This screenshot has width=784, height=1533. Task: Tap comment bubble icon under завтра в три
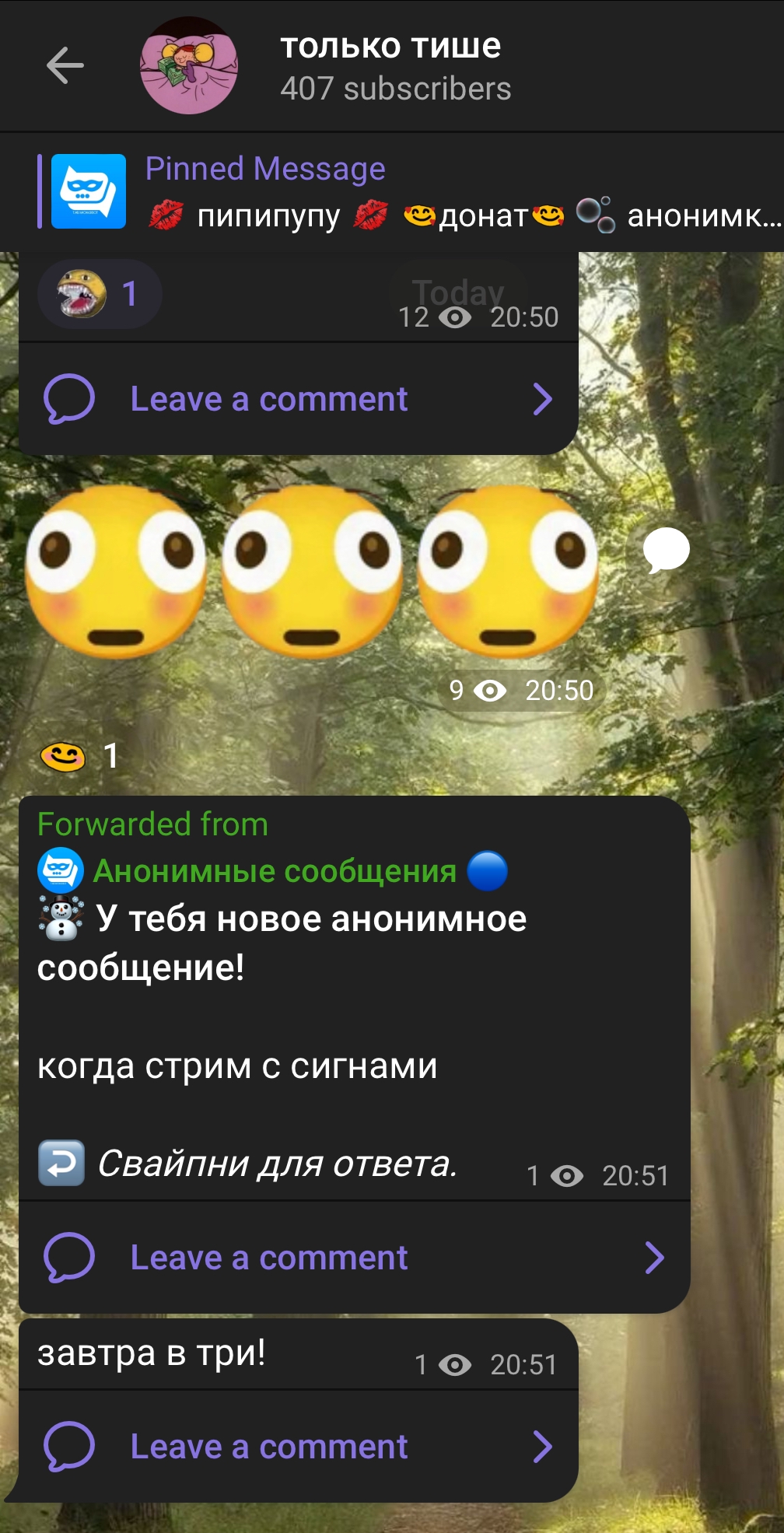click(69, 1447)
